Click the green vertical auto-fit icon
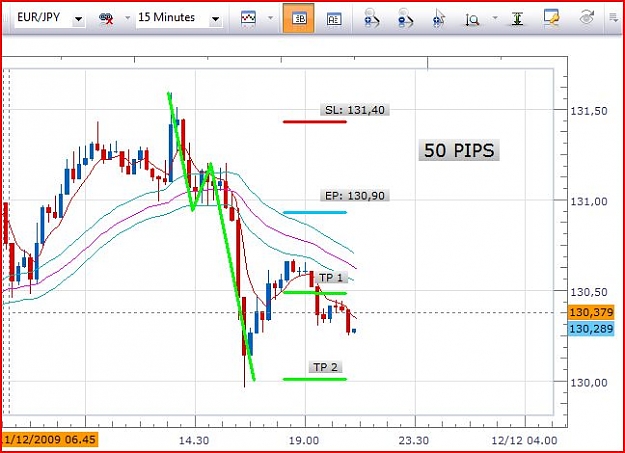 pyautogui.click(x=517, y=19)
